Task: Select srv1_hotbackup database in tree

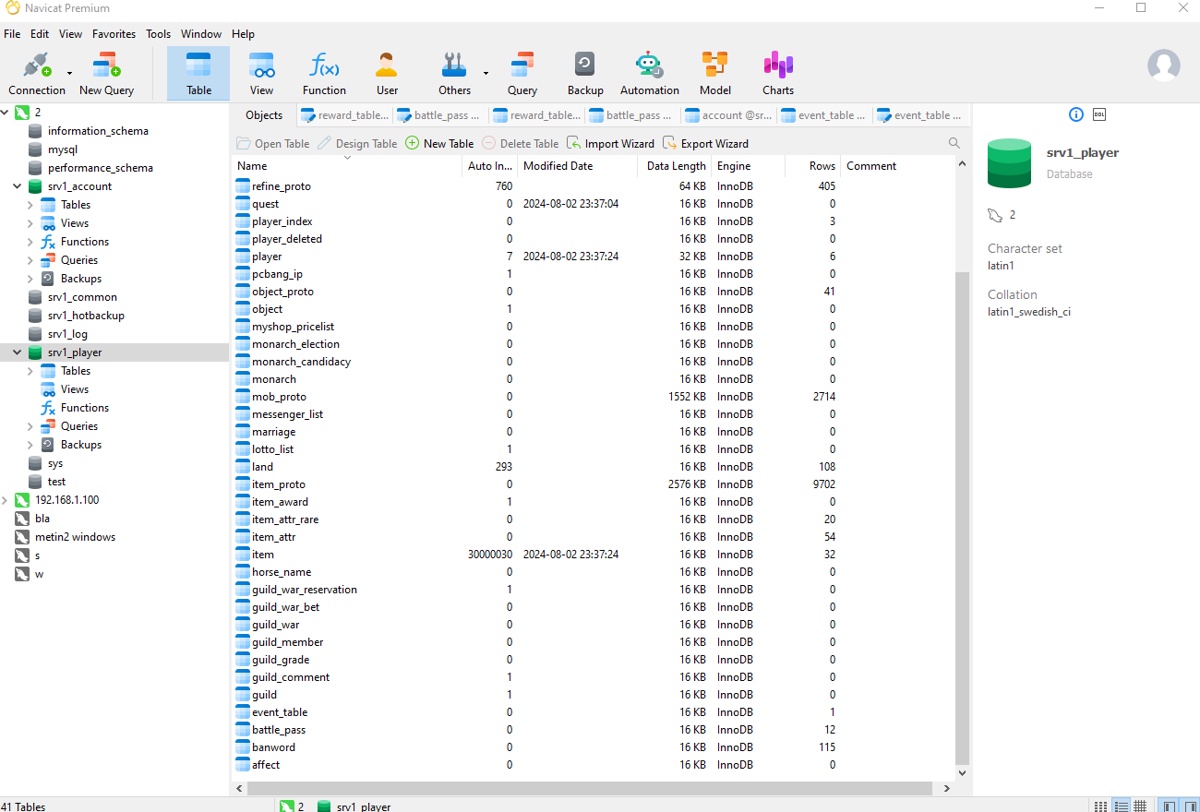Action: pyautogui.click(x=86, y=315)
